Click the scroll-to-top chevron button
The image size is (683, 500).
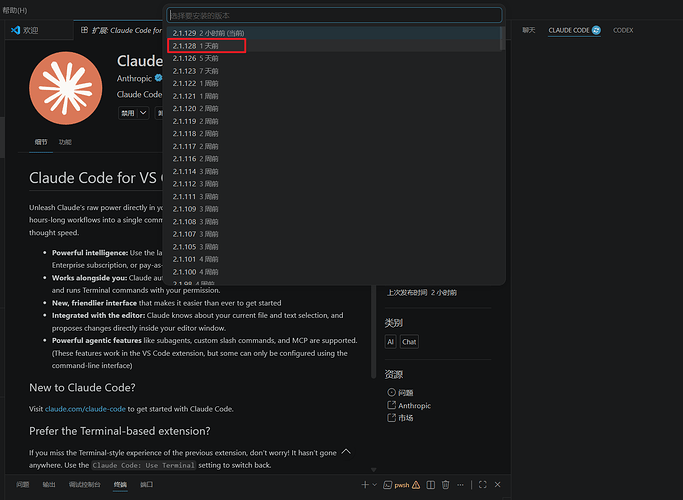(346, 452)
